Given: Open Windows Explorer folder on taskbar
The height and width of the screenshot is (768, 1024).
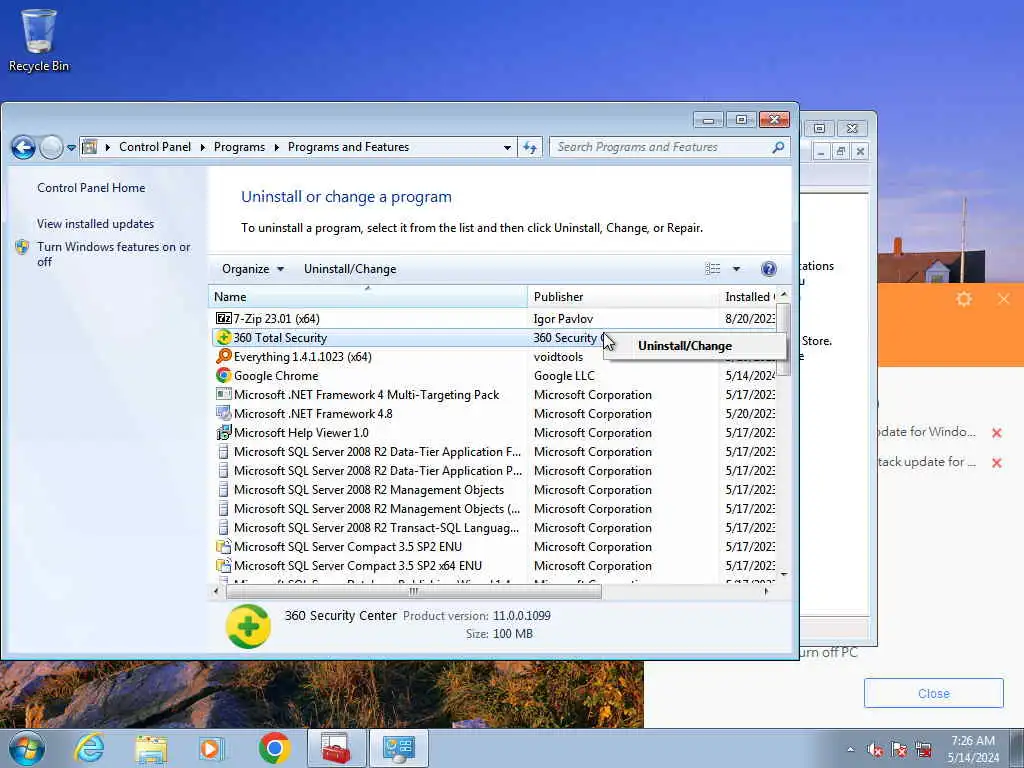Looking at the screenshot, I should tap(151, 748).
